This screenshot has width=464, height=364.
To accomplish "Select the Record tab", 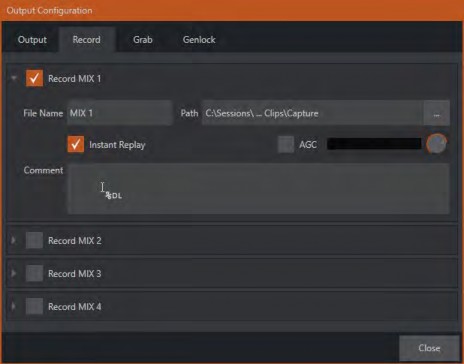I will pyautogui.click(x=87, y=40).
